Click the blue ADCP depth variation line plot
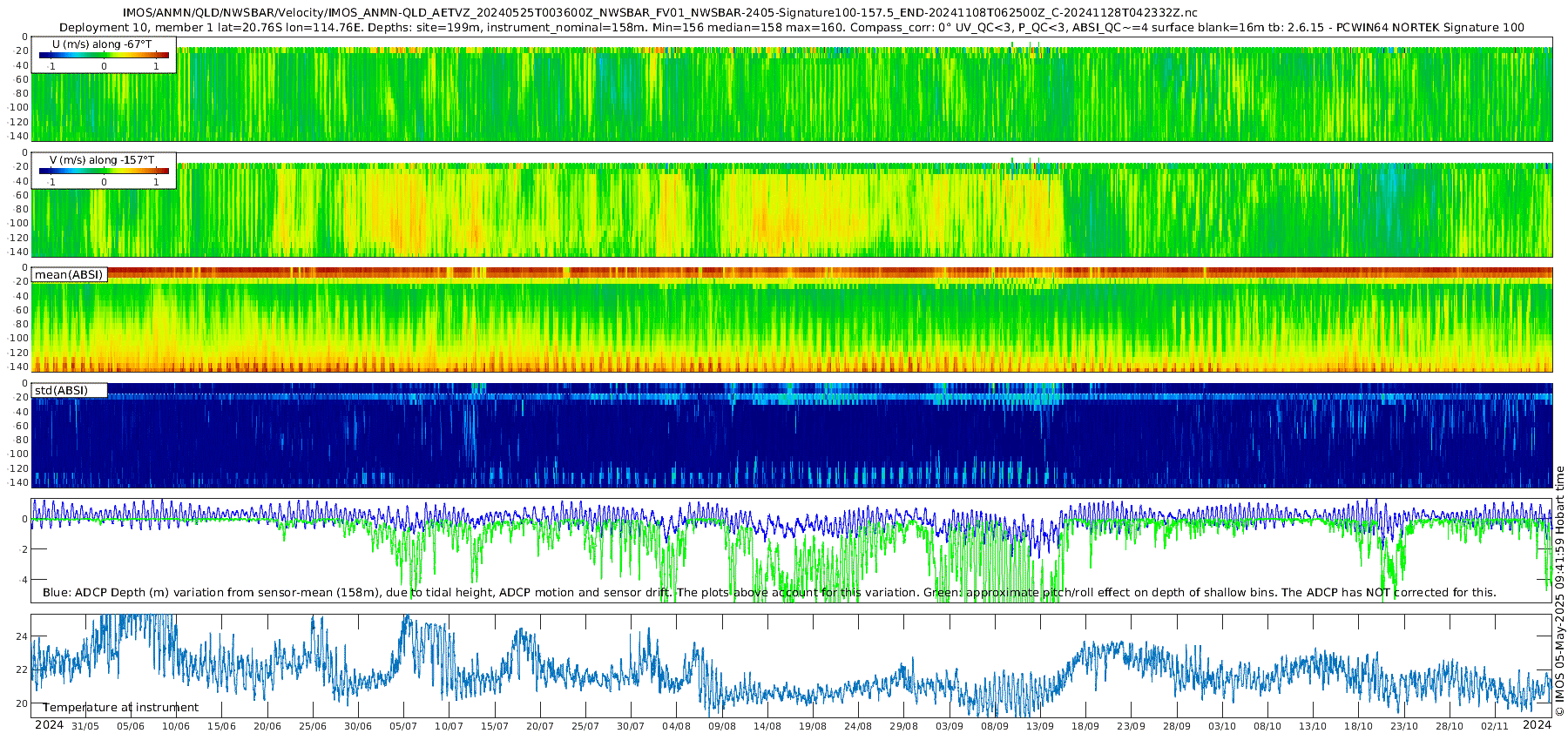 coord(791,550)
